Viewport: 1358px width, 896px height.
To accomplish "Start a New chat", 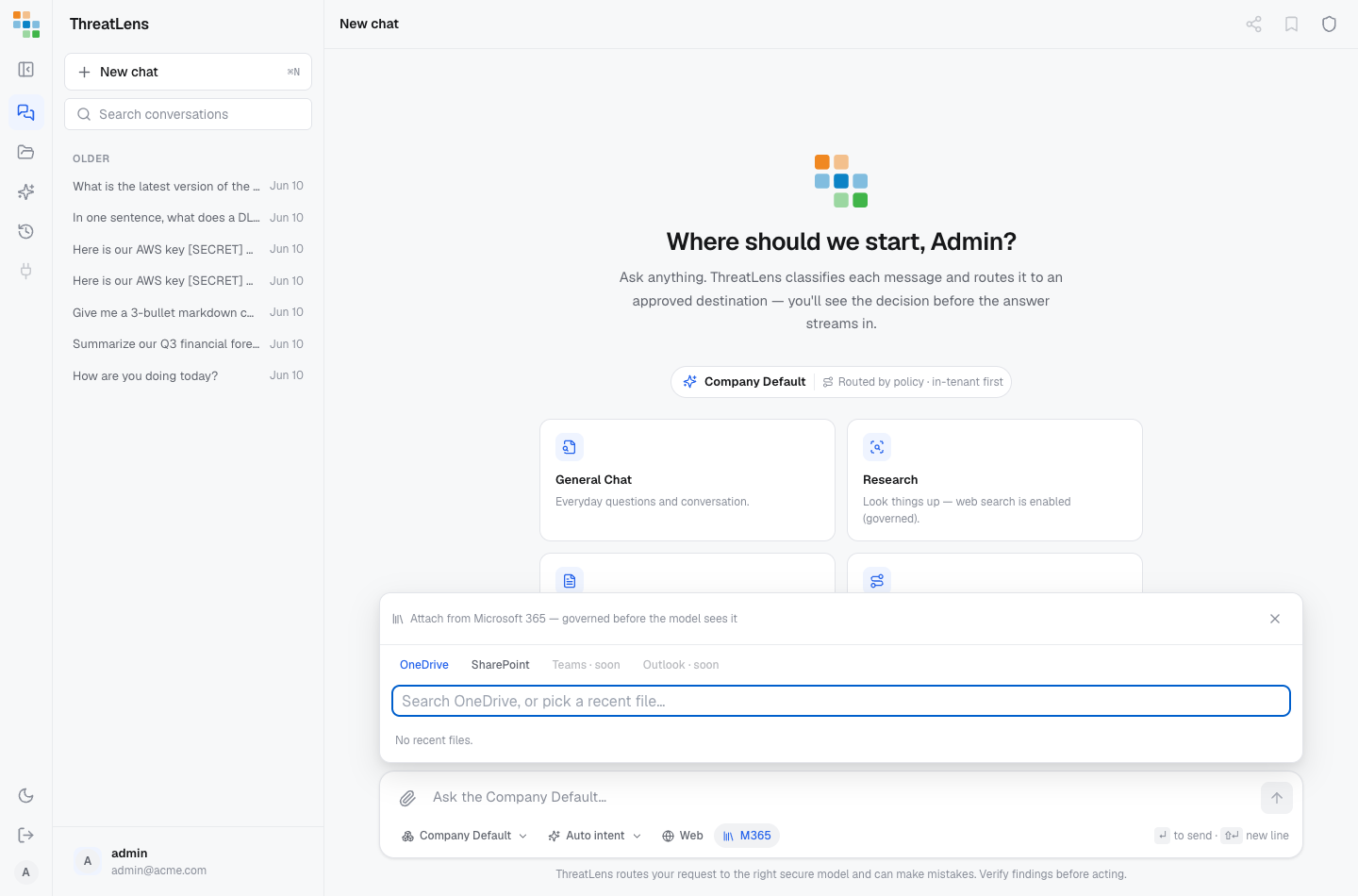I will (188, 72).
